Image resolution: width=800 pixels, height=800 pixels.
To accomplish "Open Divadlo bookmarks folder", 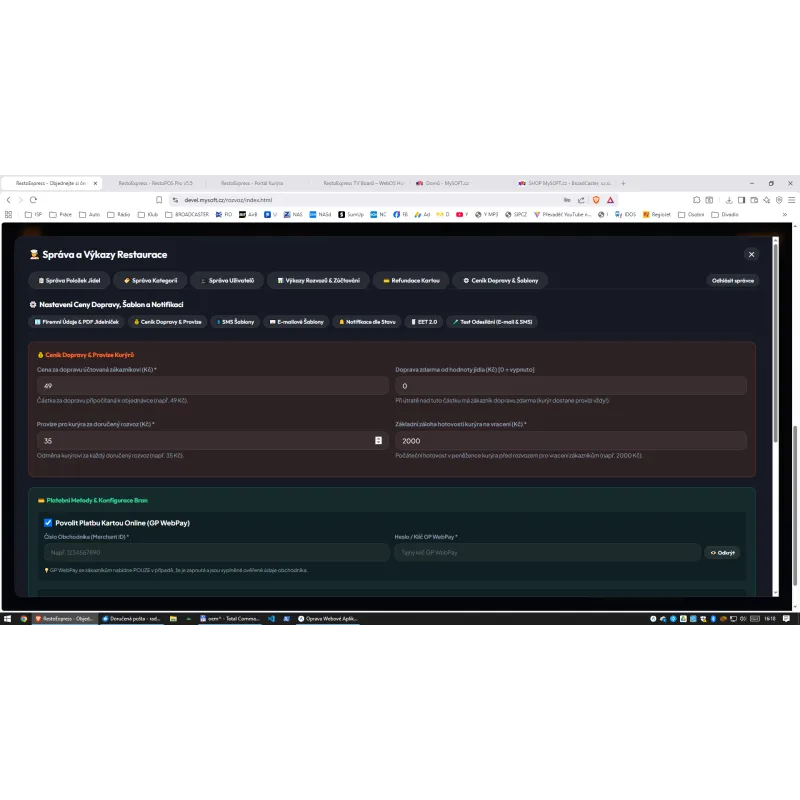I will (725, 214).
